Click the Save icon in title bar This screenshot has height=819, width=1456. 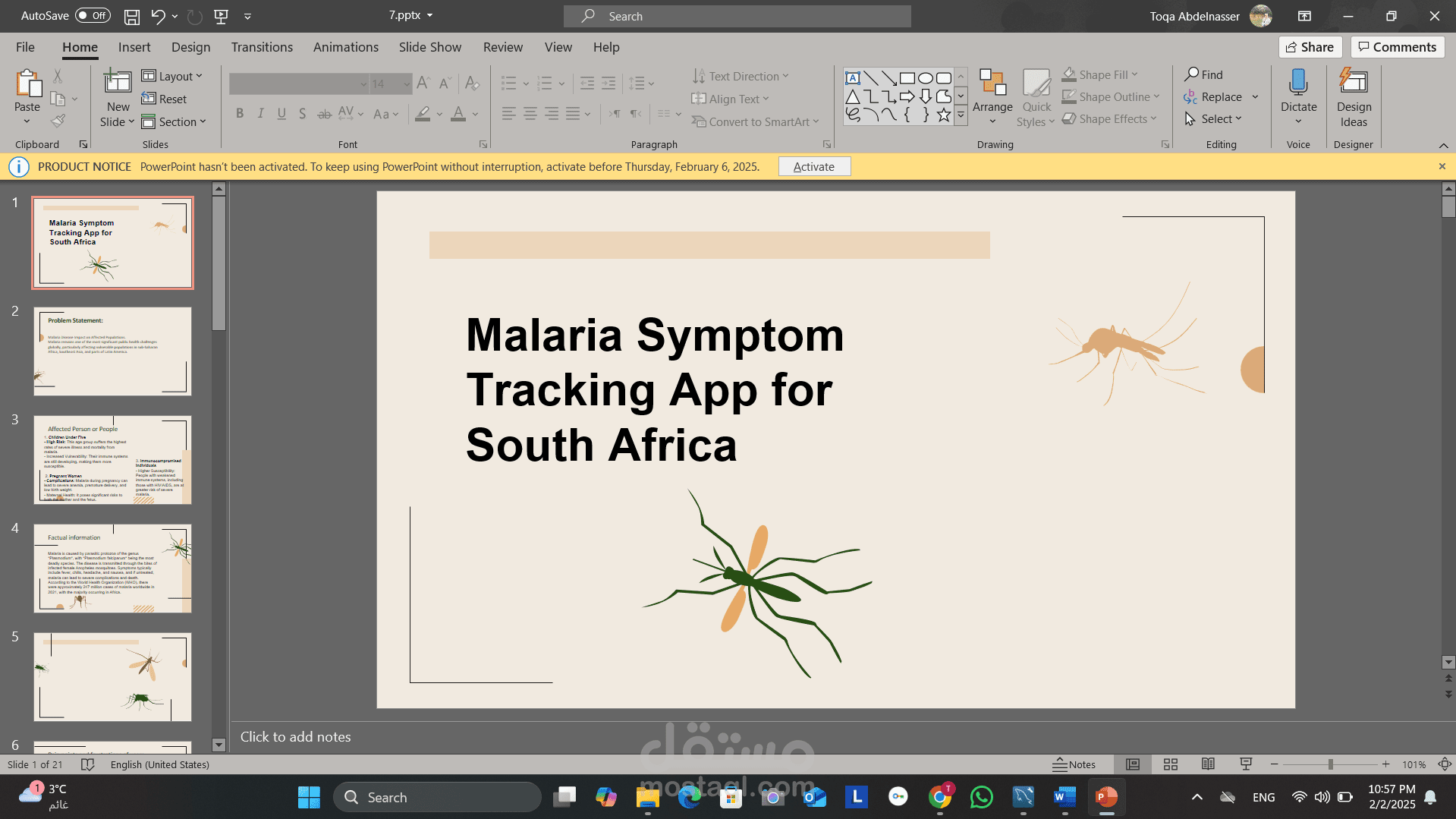coord(132,16)
